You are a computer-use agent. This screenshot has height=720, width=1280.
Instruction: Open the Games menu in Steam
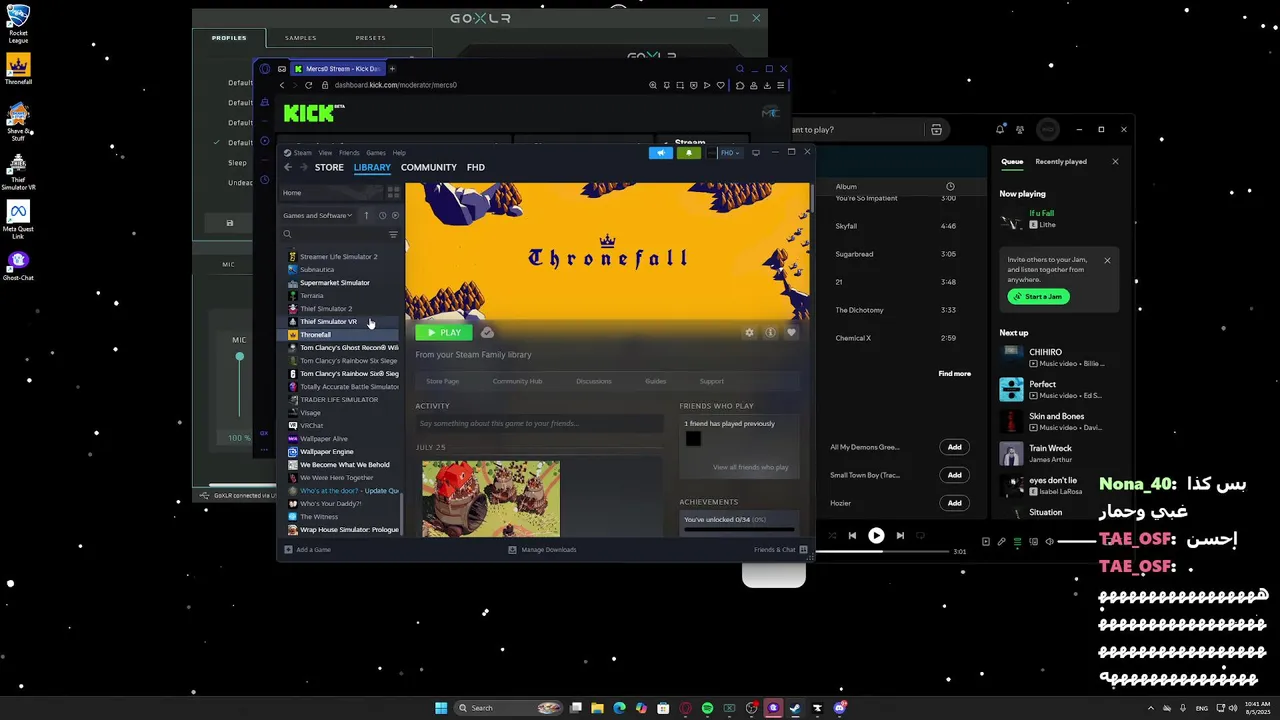376,153
